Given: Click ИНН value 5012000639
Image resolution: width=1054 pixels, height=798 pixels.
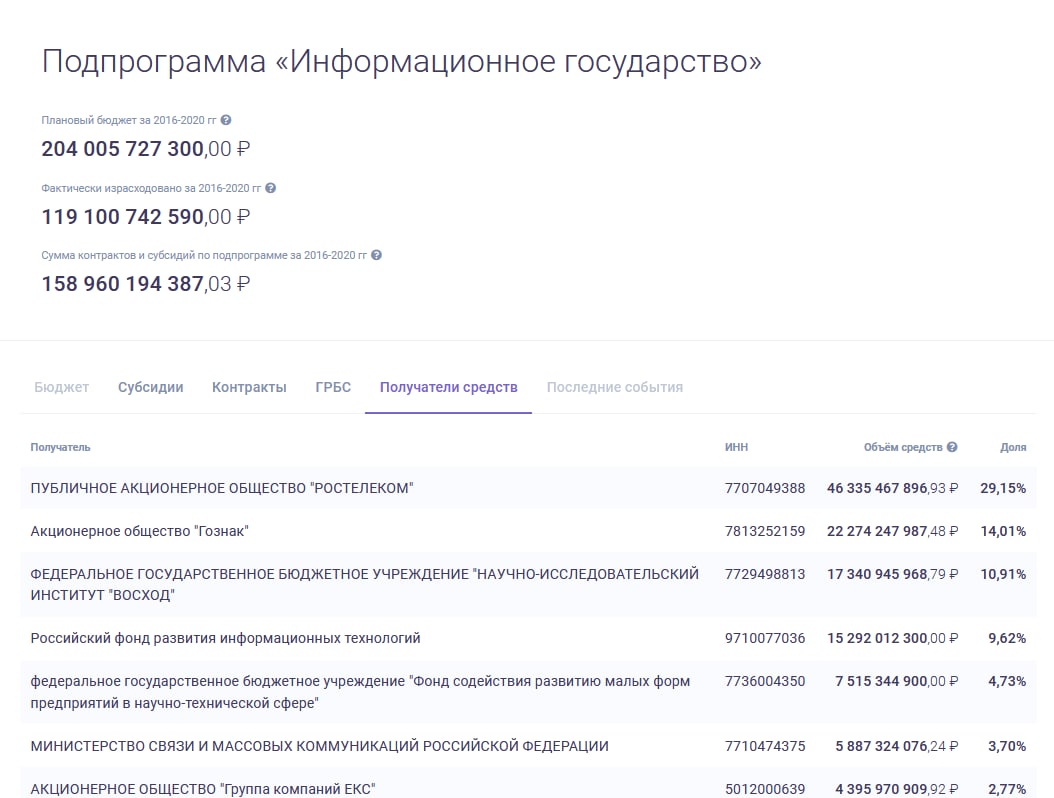Looking at the screenshot, I should tap(765, 789).
